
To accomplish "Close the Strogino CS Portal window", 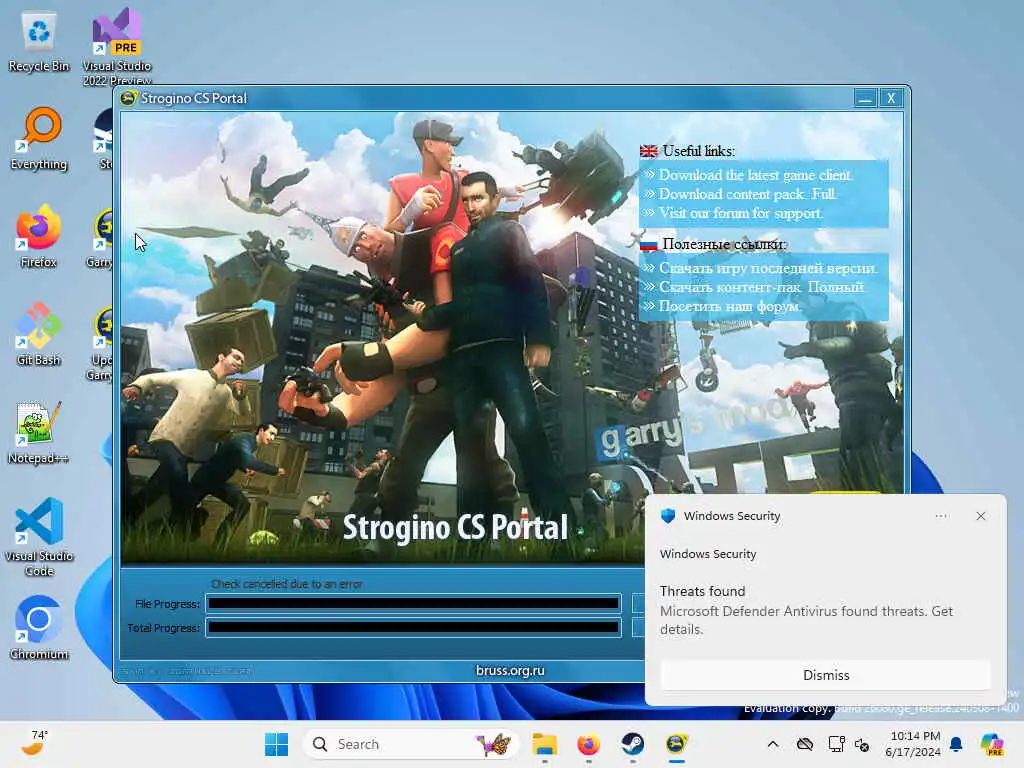I will (x=891, y=99).
